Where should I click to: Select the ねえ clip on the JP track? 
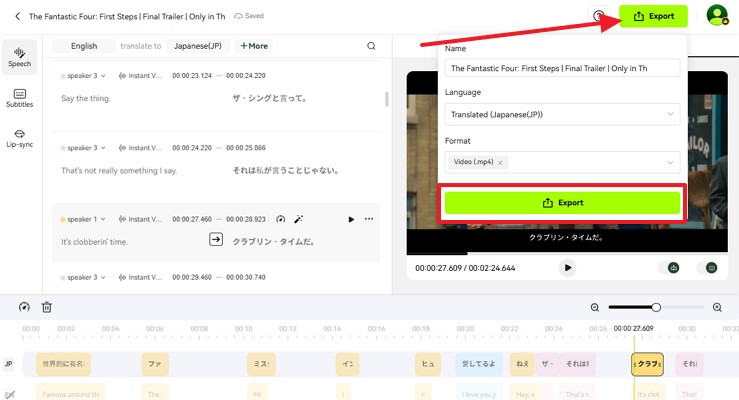522,364
